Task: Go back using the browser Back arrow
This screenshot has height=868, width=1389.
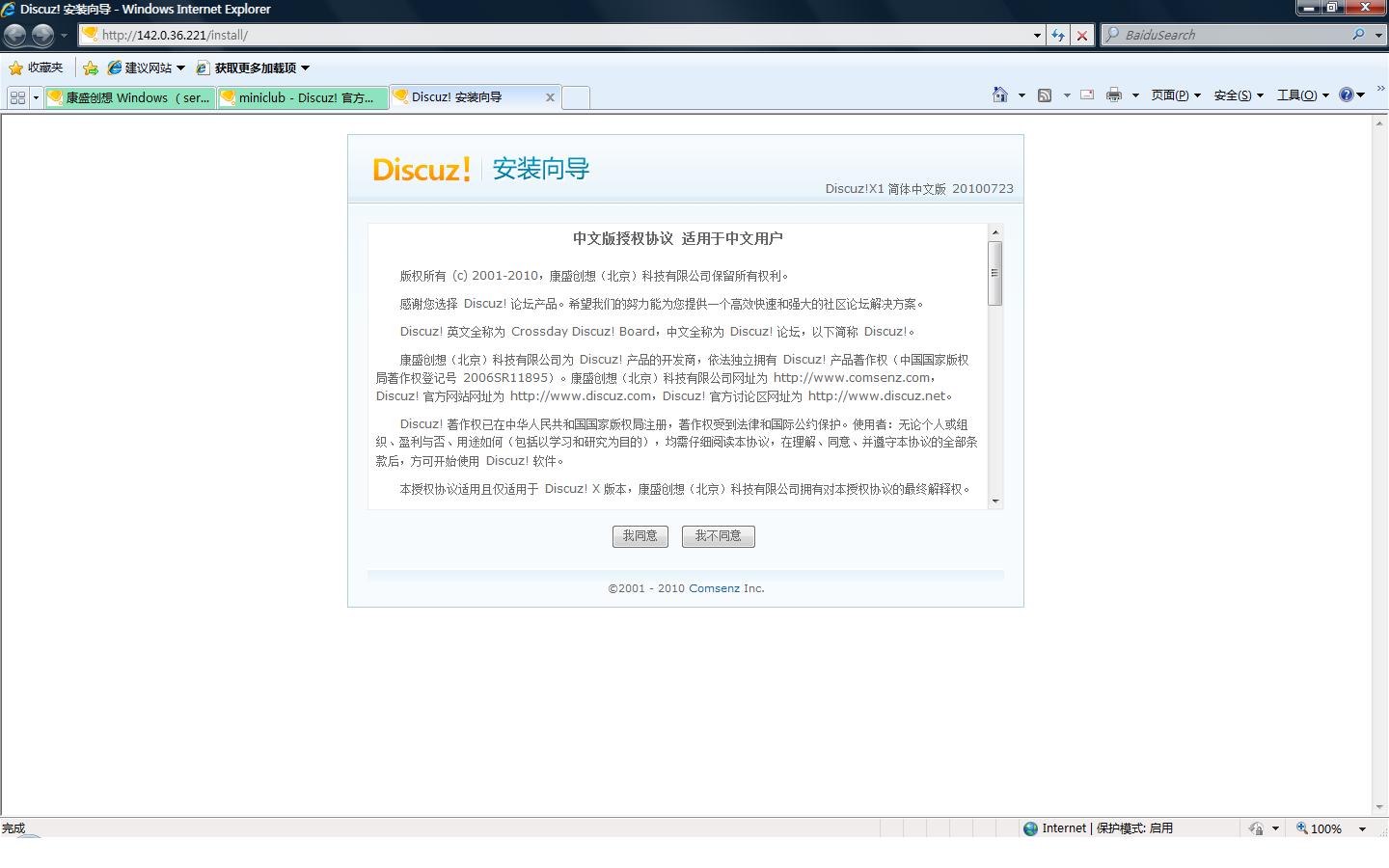Action: pyautogui.click(x=15, y=36)
